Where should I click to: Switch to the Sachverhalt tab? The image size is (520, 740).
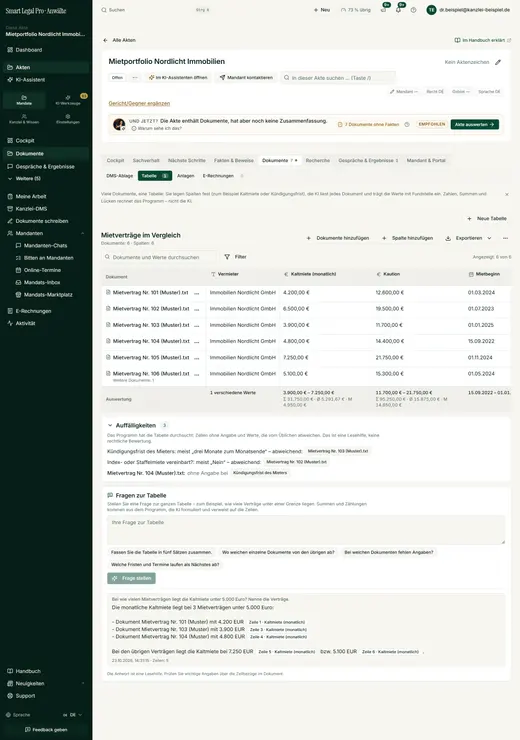coord(146,160)
